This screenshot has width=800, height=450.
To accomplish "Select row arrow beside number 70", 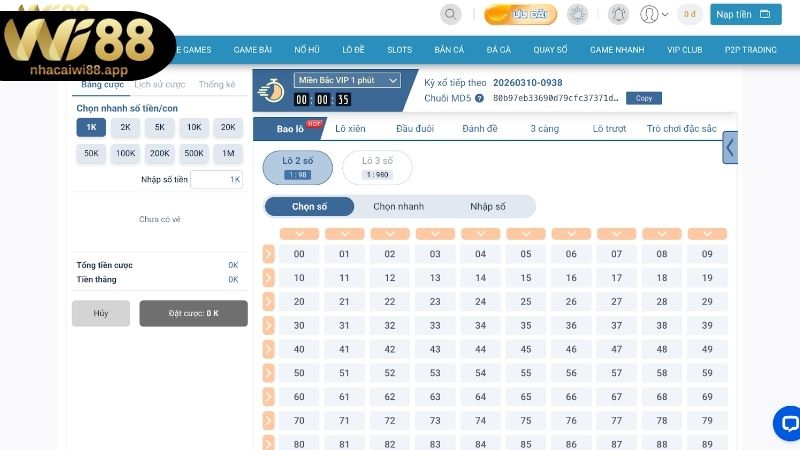I will click(x=268, y=420).
